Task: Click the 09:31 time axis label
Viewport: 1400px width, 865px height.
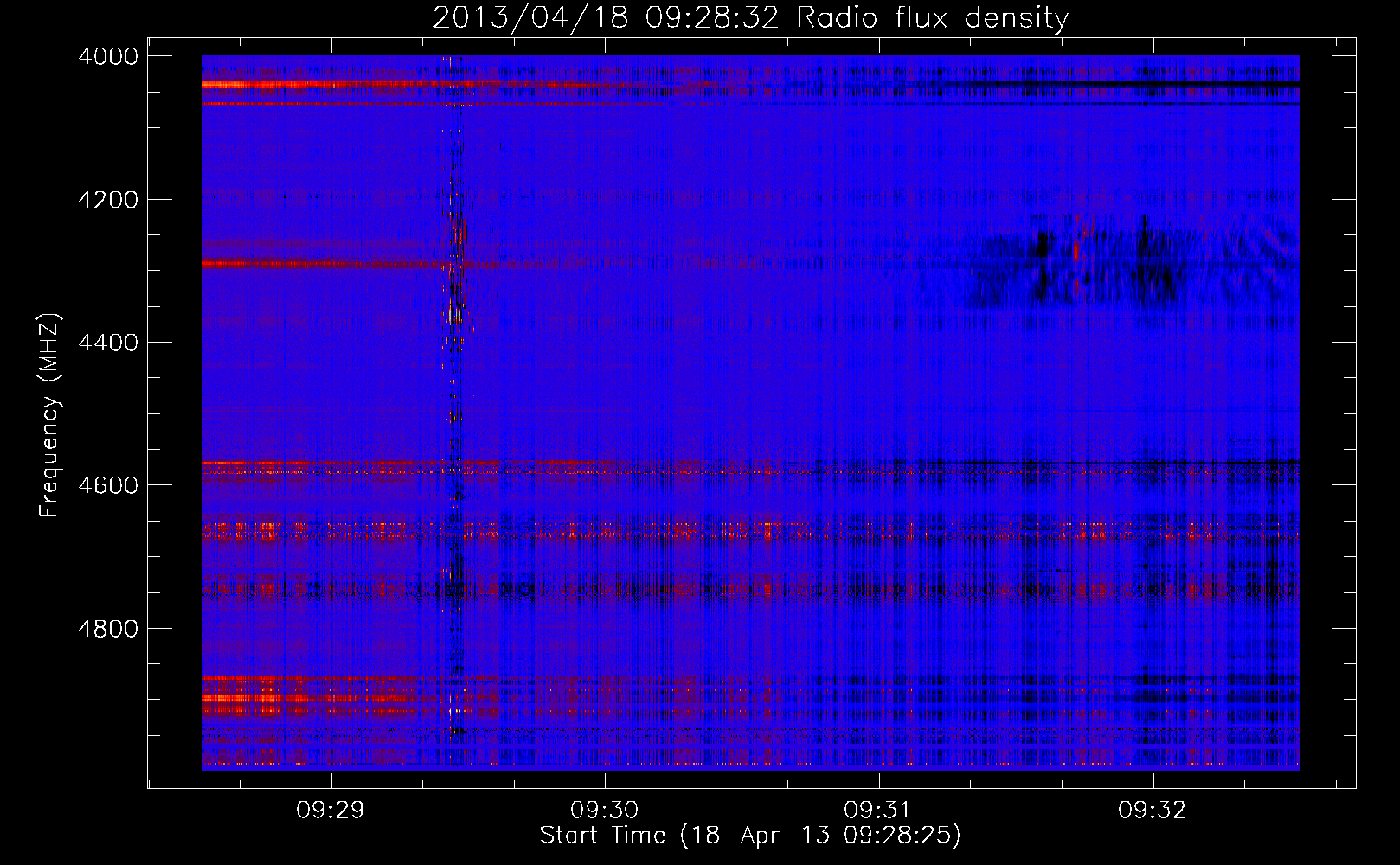Action: click(878, 811)
